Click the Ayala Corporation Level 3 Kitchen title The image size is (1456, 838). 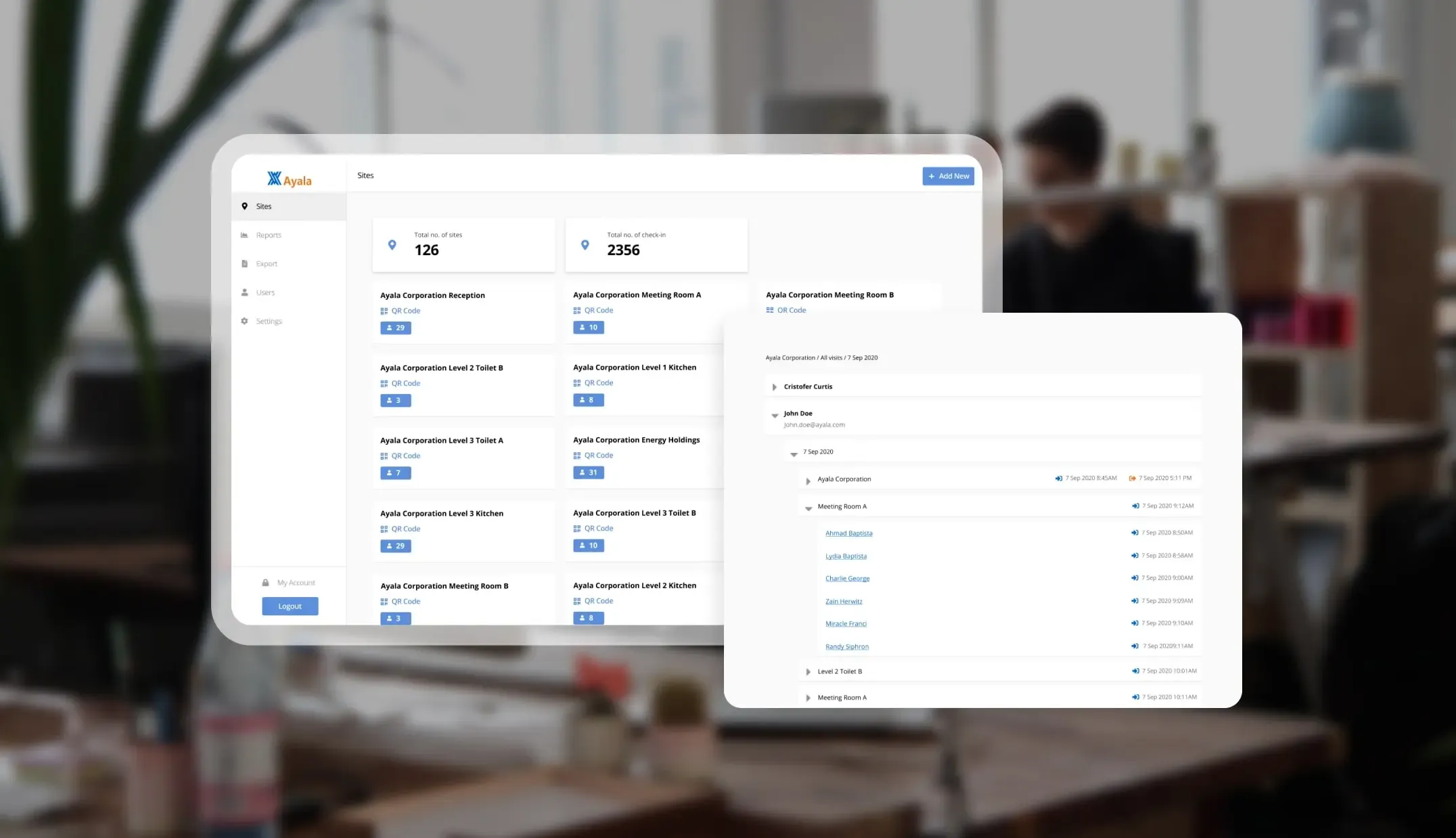(442, 514)
